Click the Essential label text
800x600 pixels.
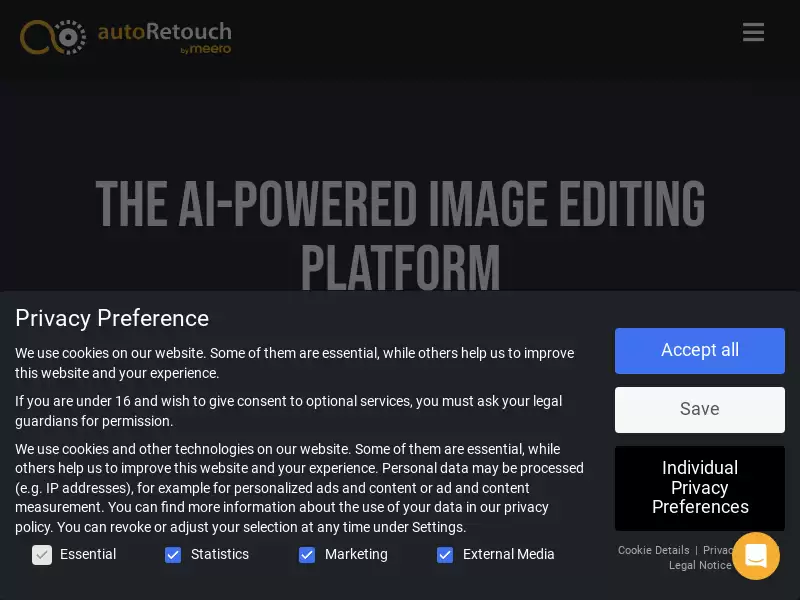[x=88, y=554]
